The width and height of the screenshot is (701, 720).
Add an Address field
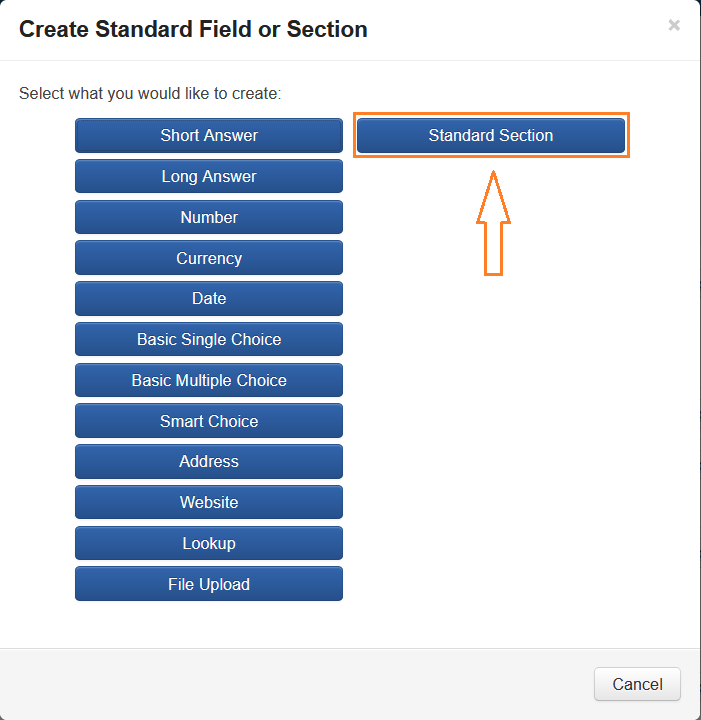[209, 462]
